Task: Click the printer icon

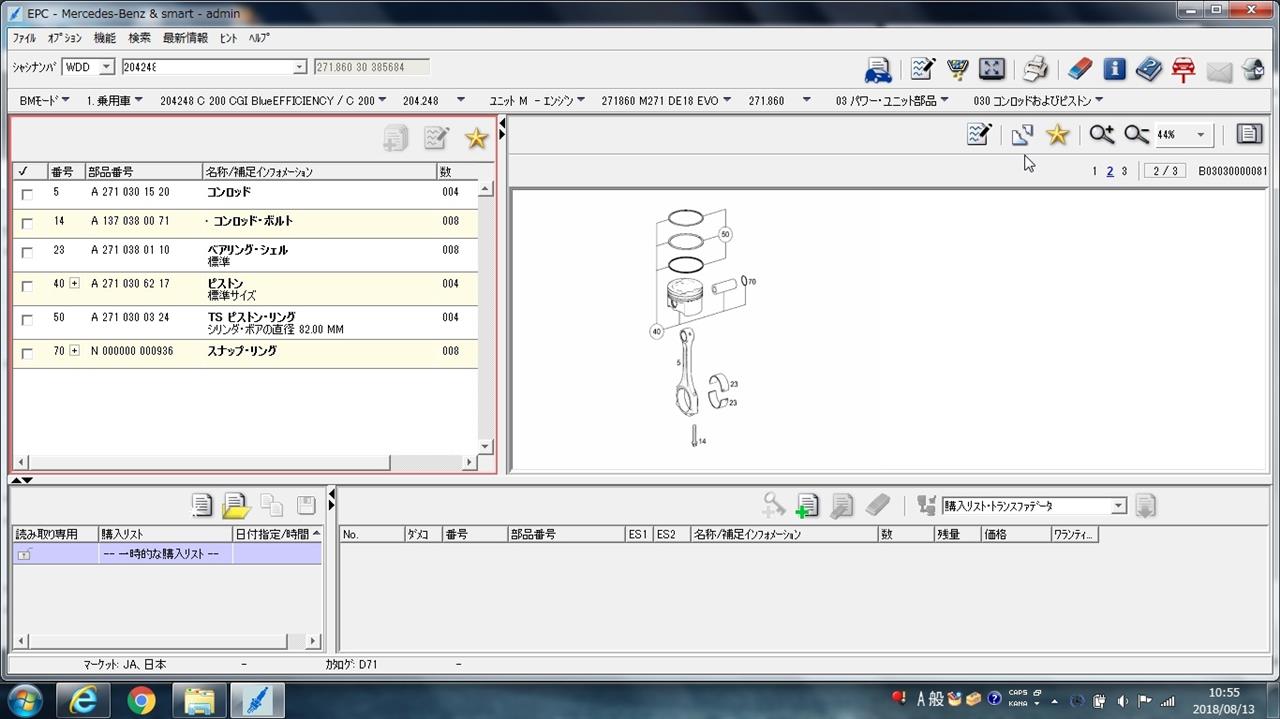Action: pyautogui.click(x=1035, y=69)
